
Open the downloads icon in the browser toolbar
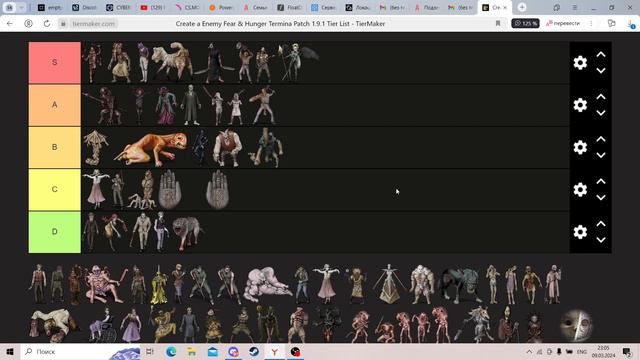coord(631,24)
